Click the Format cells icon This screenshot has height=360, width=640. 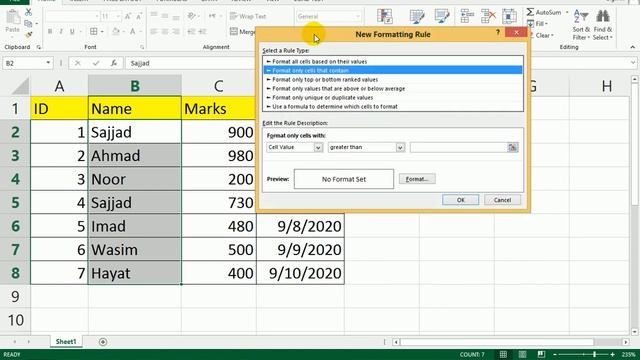click(x=509, y=16)
